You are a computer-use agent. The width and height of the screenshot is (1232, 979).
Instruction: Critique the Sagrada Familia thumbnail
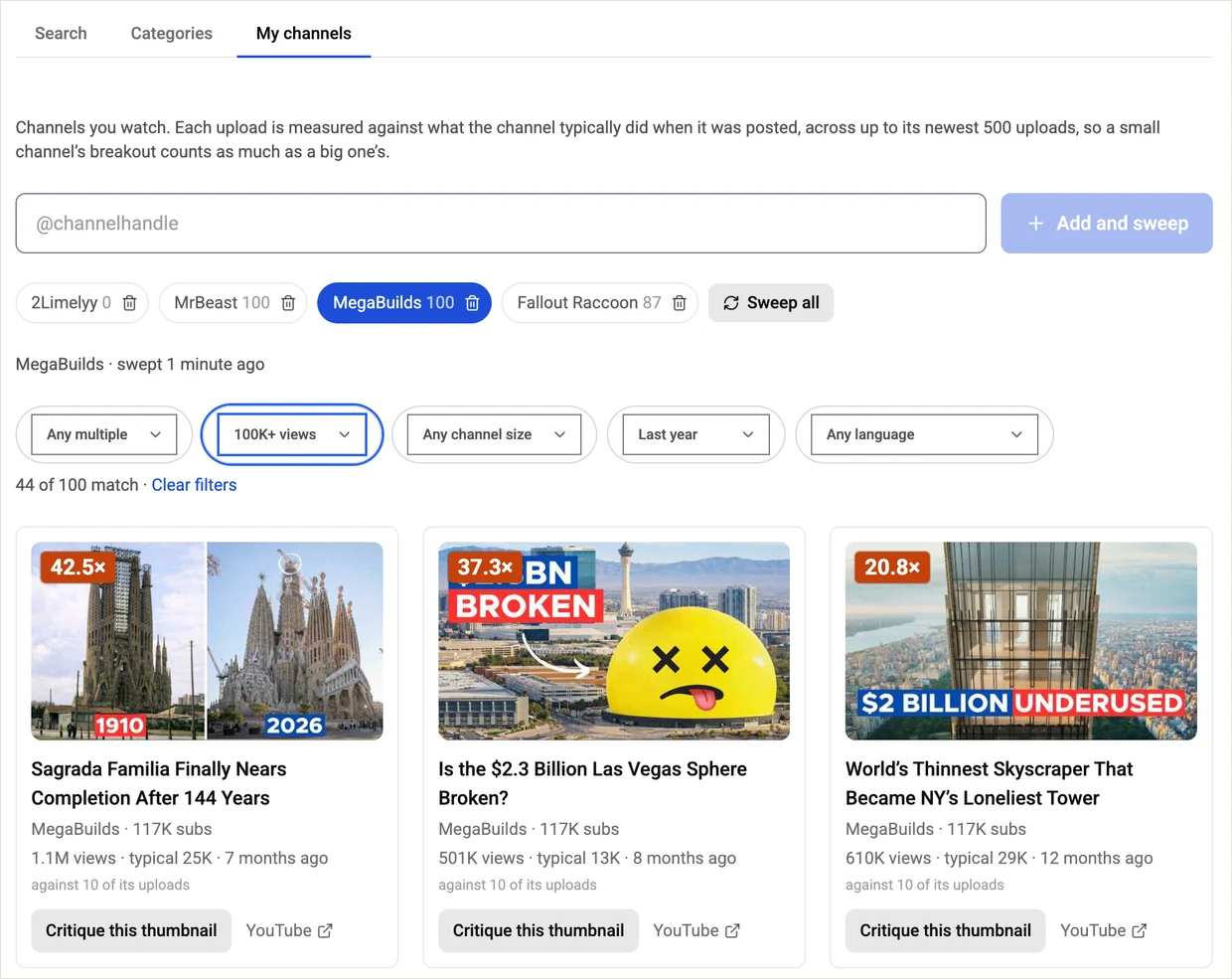(131, 930)
